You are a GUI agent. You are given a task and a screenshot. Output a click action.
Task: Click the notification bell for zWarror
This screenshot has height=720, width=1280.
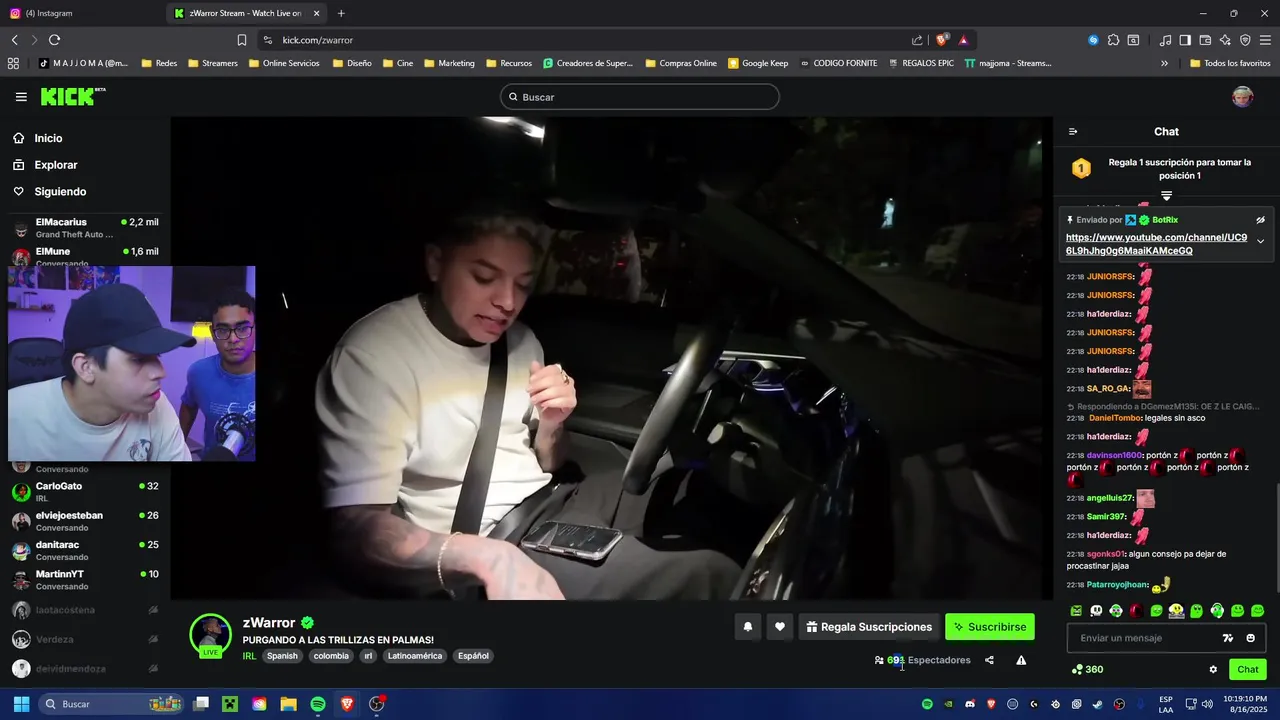tap(747, 627)
